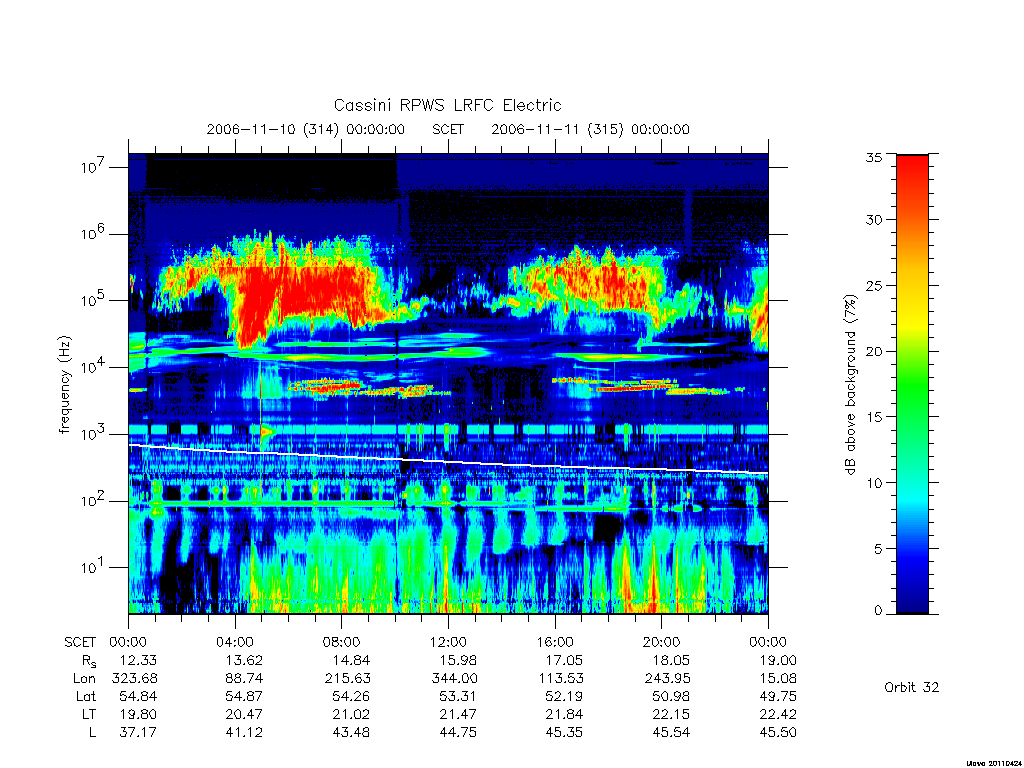The width and height of the screenshot is (1024, 768).
Task: Click the 'dB above background (7%)' label
Action: click(x=850, y=385)
